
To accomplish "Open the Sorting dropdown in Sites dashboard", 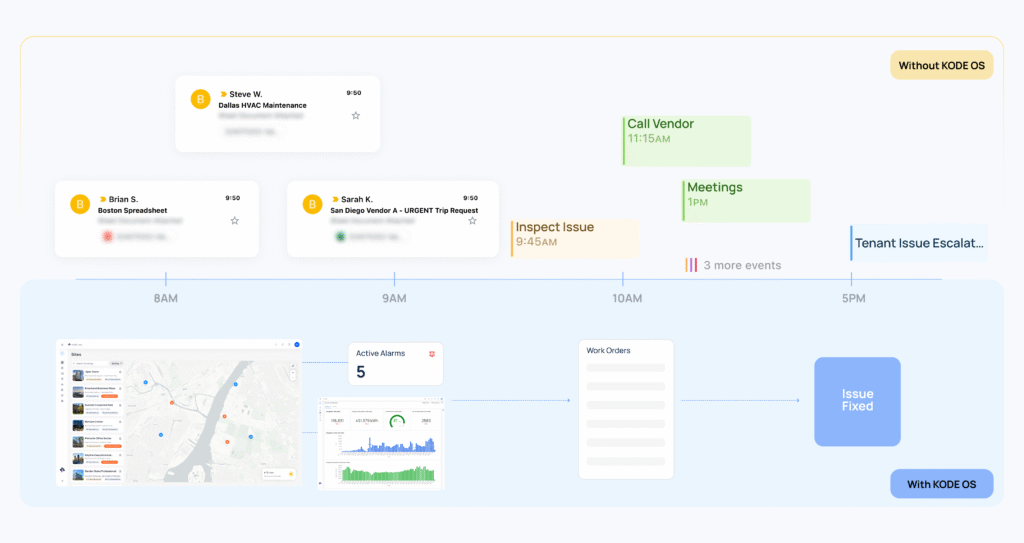I will (x=116, y=363).
